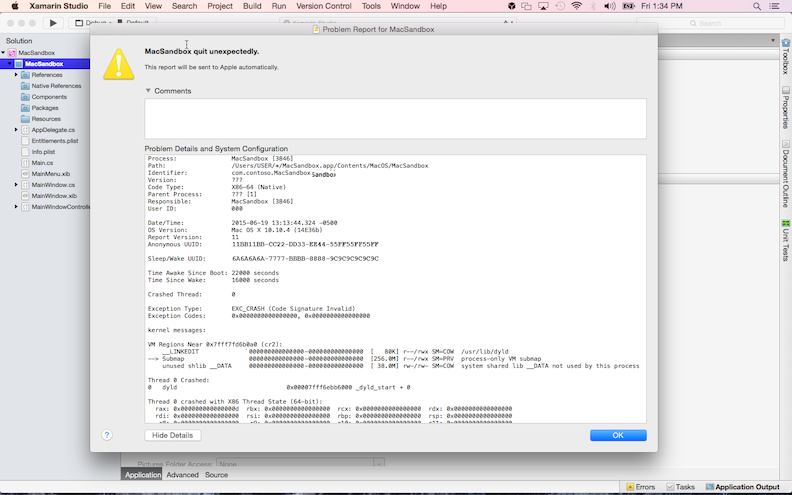Open the Search menu
This screenshot has height=495, width=792.
[x=184, y=6]
